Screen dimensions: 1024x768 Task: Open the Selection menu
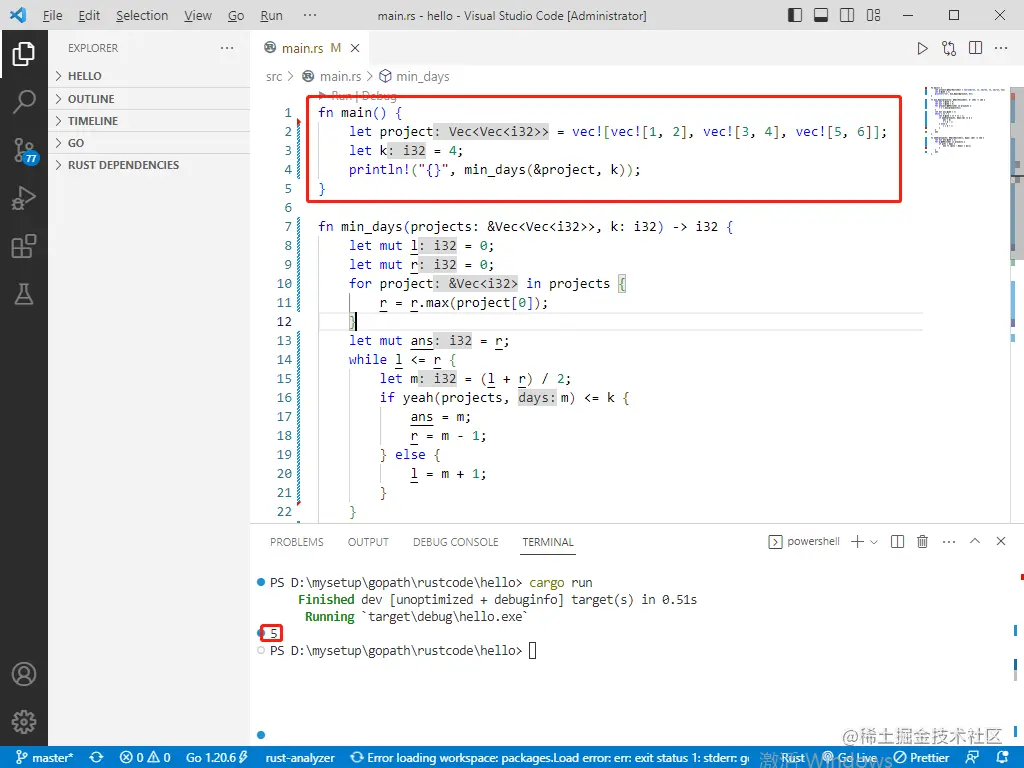tap(142, 15)
